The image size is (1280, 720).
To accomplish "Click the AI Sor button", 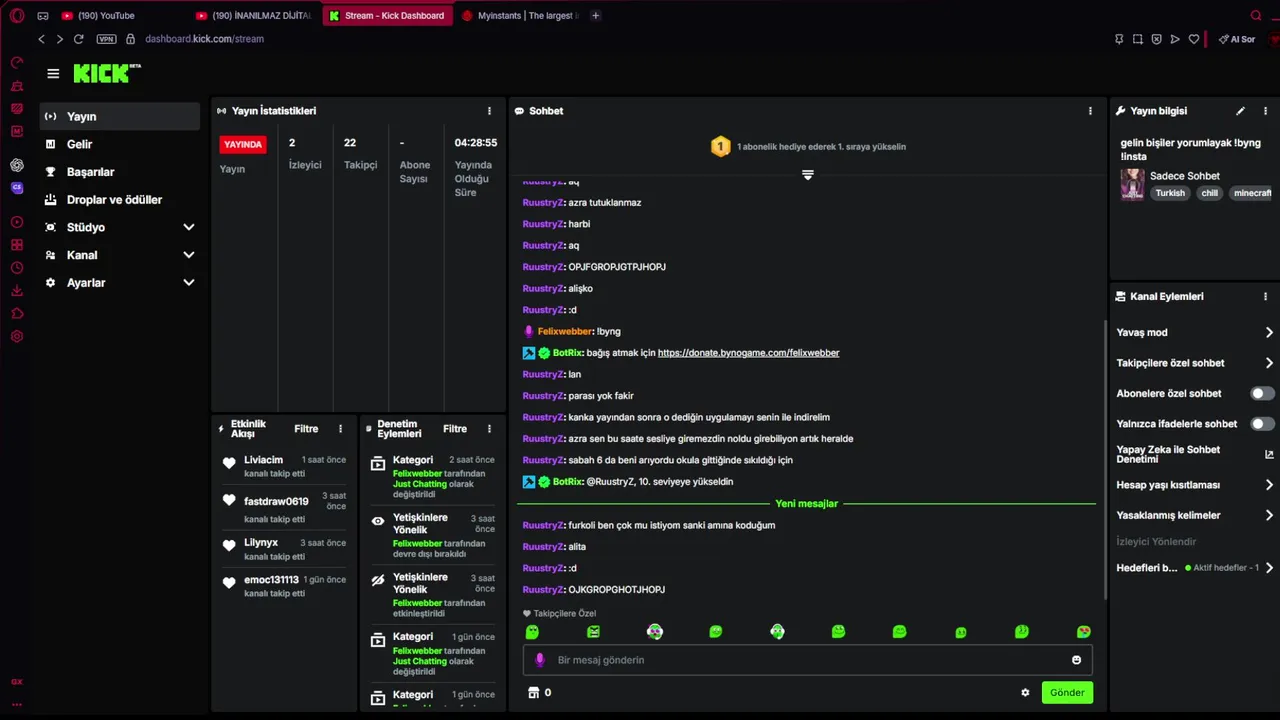I will pos(1237,39).
